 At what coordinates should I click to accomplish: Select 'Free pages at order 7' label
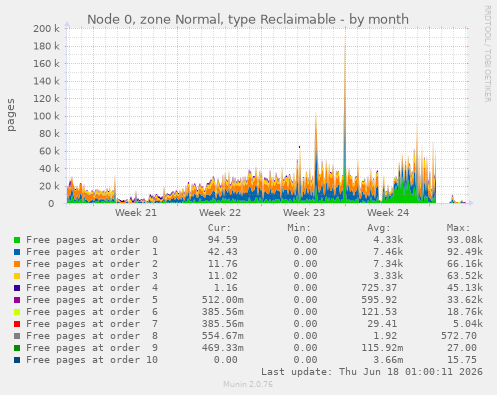[92, 324]
